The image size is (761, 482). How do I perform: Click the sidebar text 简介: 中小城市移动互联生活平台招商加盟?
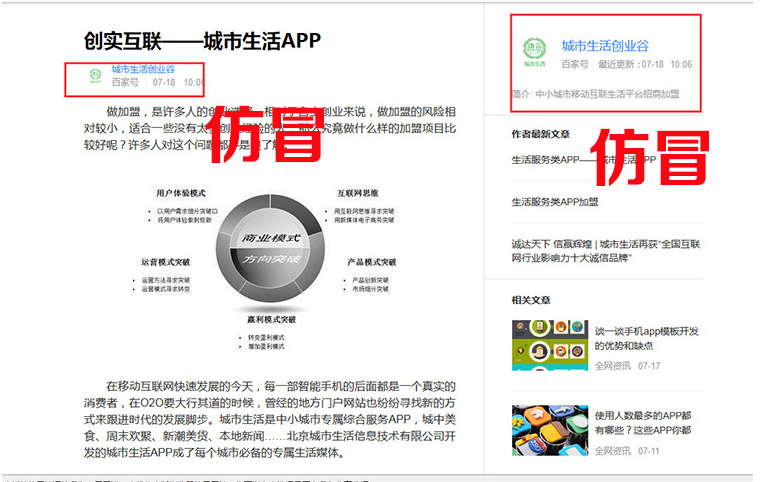point(596,94)
